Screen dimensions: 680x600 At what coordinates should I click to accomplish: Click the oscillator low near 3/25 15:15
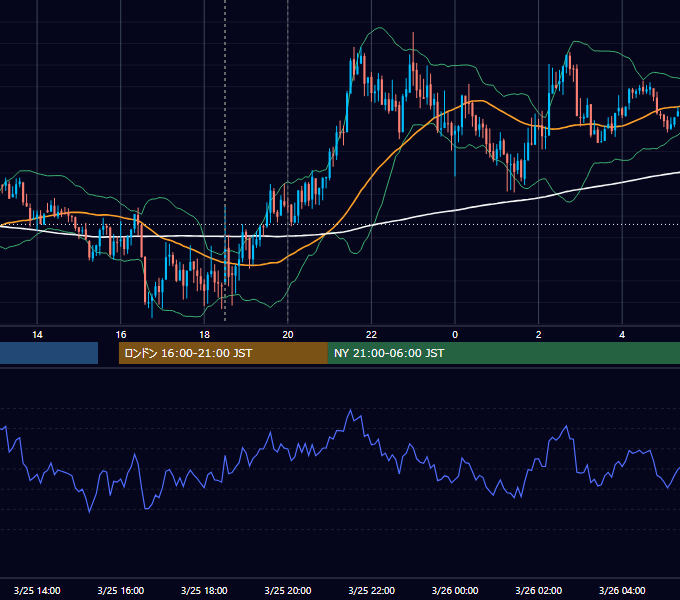[90, 512]
